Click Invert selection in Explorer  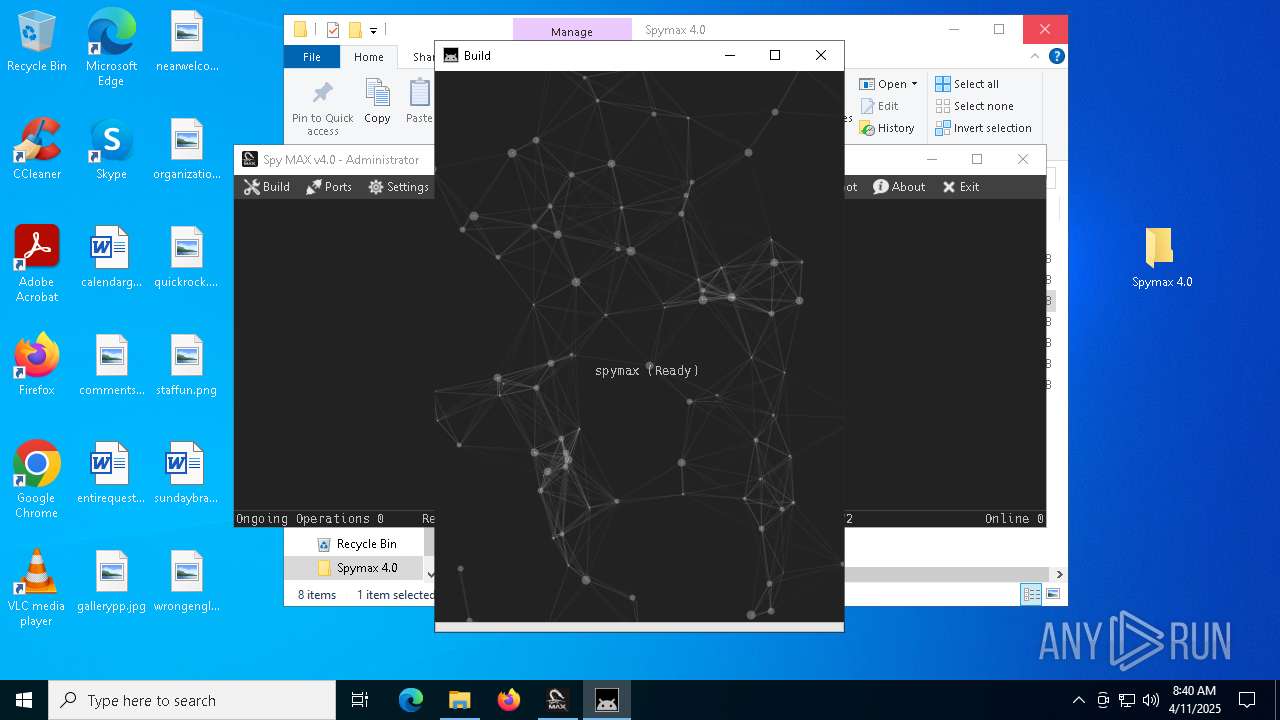983,128
